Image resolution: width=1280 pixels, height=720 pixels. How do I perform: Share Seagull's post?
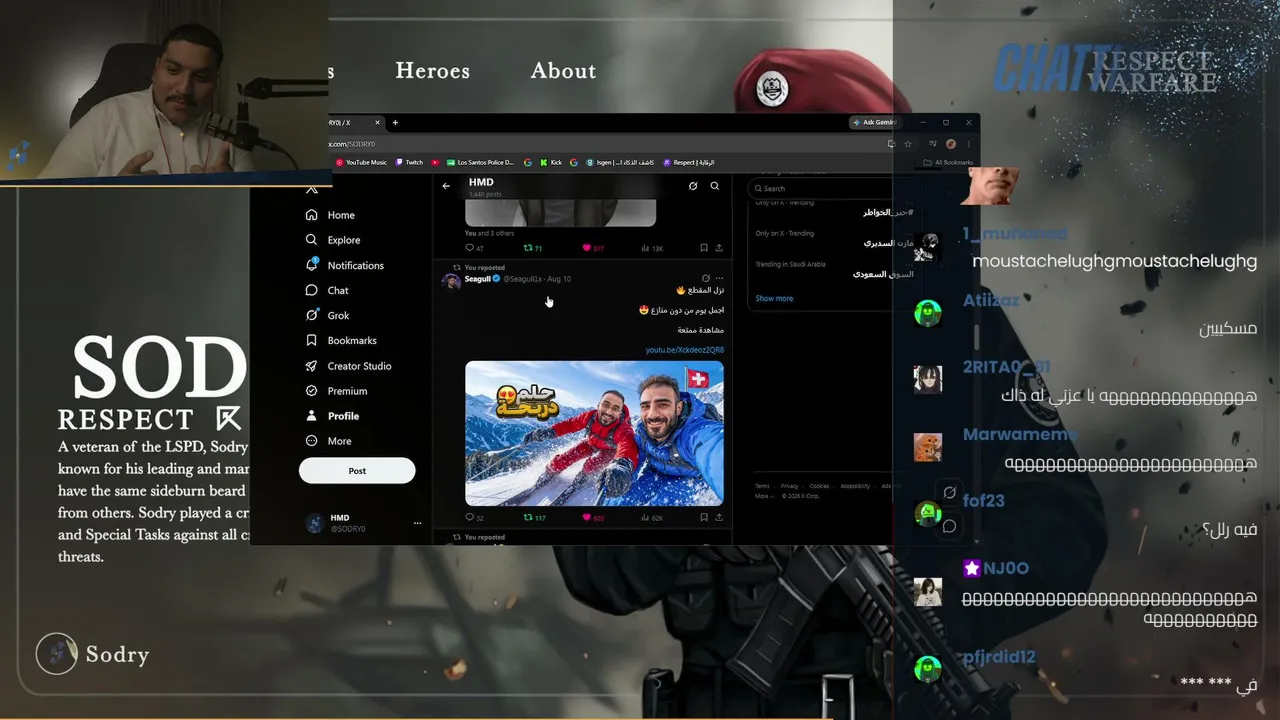click(719, 518)
